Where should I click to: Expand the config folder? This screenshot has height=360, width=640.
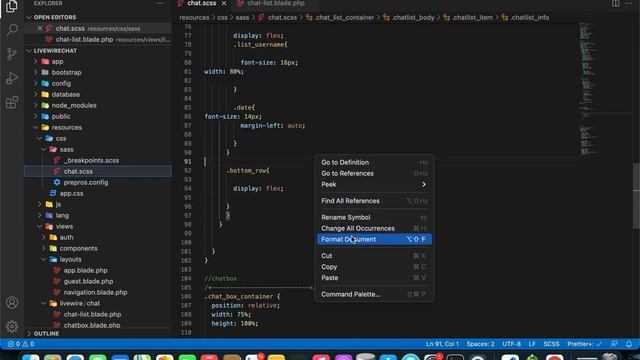pos(61,84)
